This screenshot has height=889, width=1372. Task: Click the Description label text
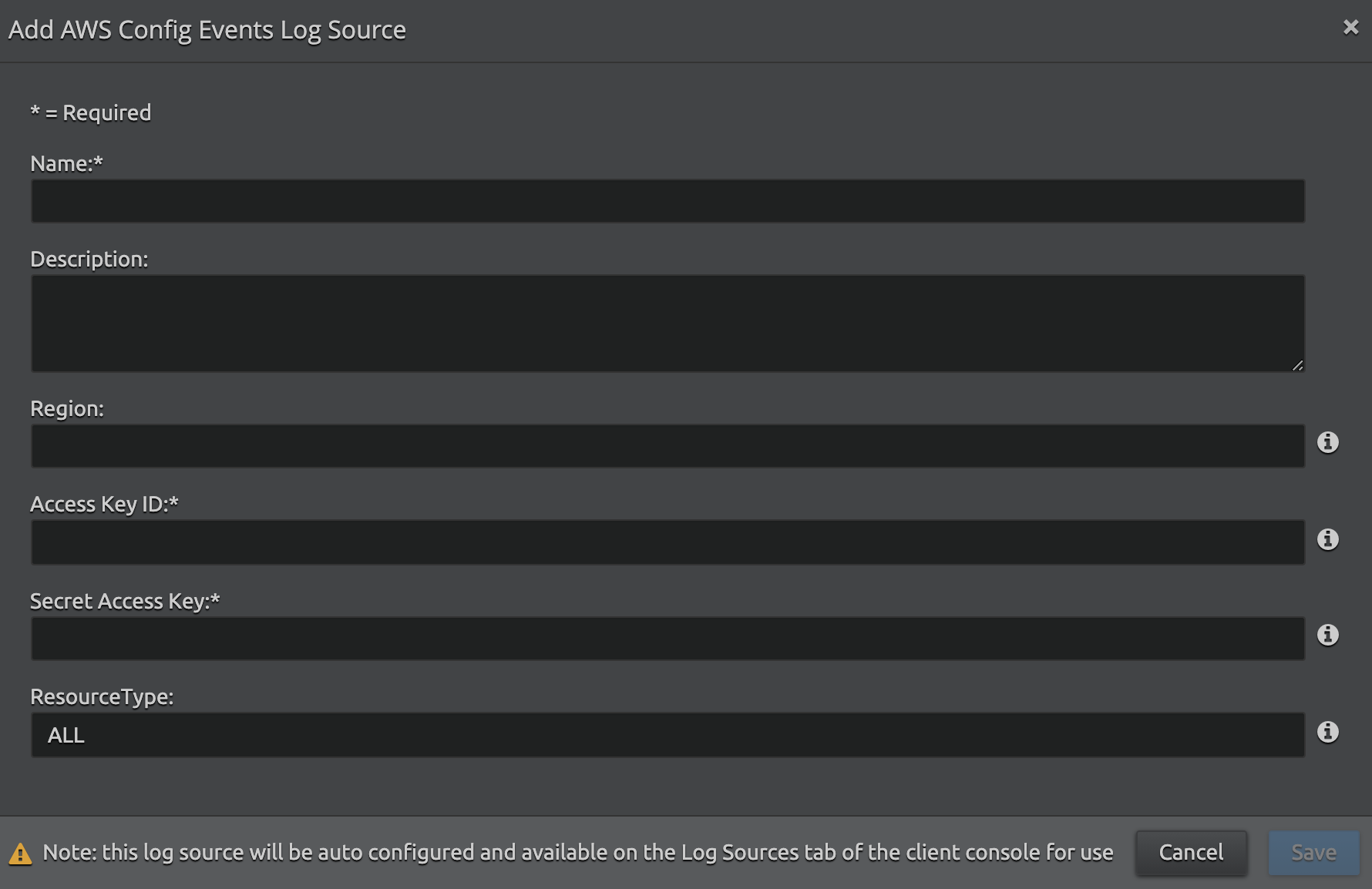pyautogui.click(x=89, y=259)
